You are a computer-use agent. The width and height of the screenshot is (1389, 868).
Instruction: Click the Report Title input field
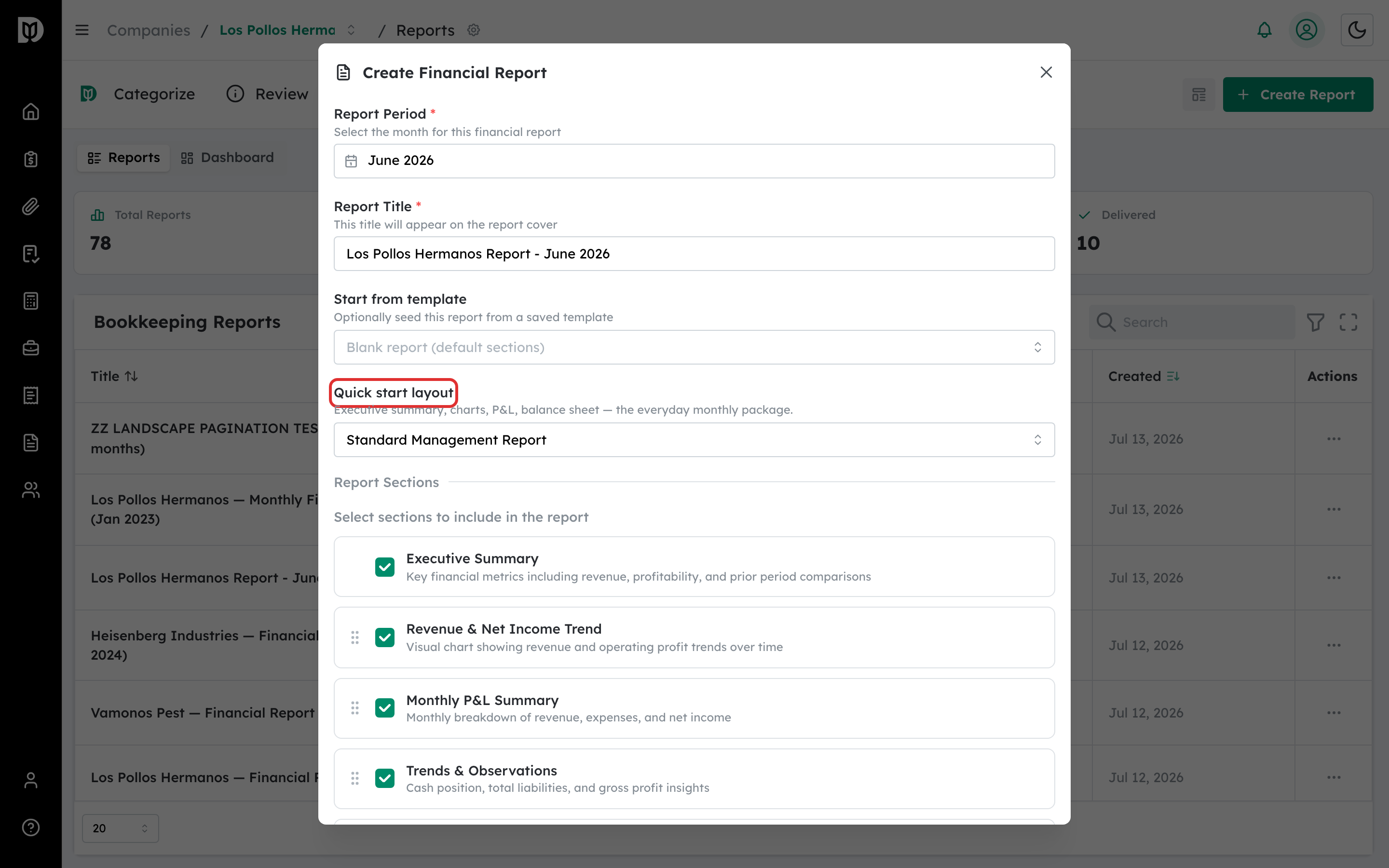tap(694, 254)
